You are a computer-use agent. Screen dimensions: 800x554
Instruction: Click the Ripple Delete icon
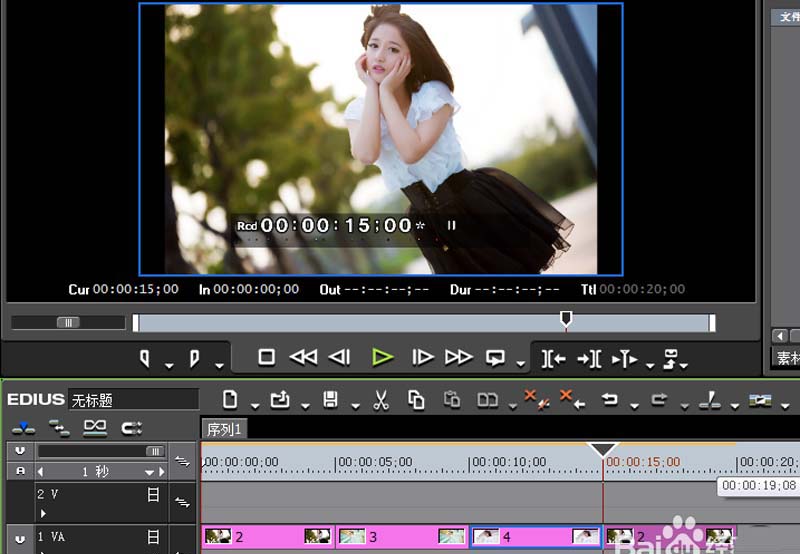573,400
